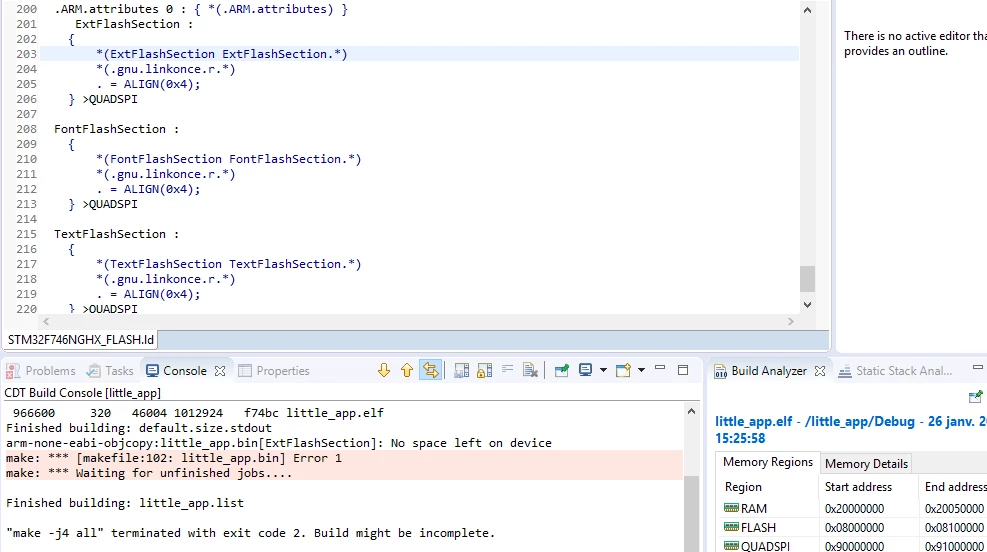Click the RAM end address 0x20050000
The height and width of the screenshot is (552, 987).
(954, 509)
